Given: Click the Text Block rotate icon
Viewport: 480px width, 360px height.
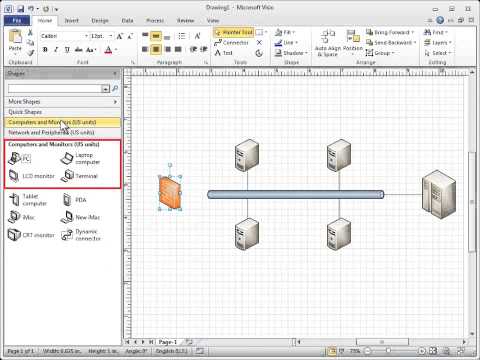Looking at the screenshot, I should click(x=259, y=53).
